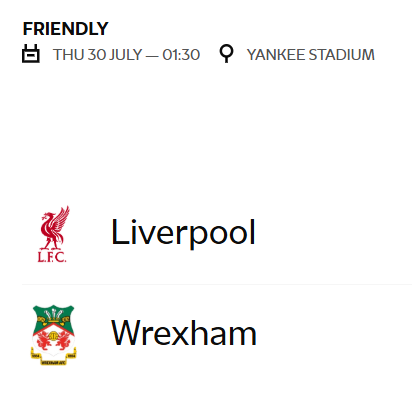
Task: Open the YANKEE STADIUM venue label
Action: (x=311, y=55)
